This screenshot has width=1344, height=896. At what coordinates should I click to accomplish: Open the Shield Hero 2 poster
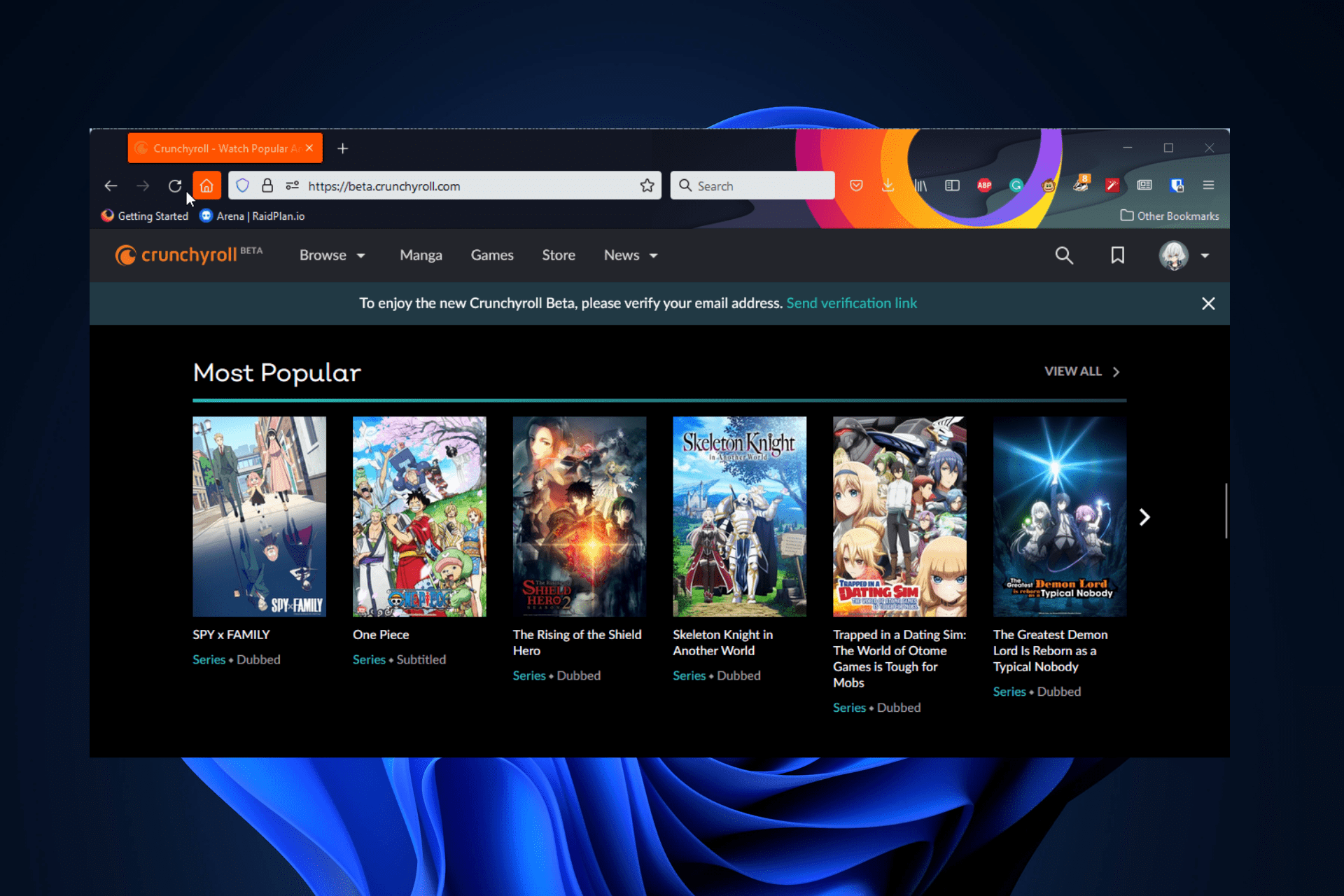[x=580, y=517]
